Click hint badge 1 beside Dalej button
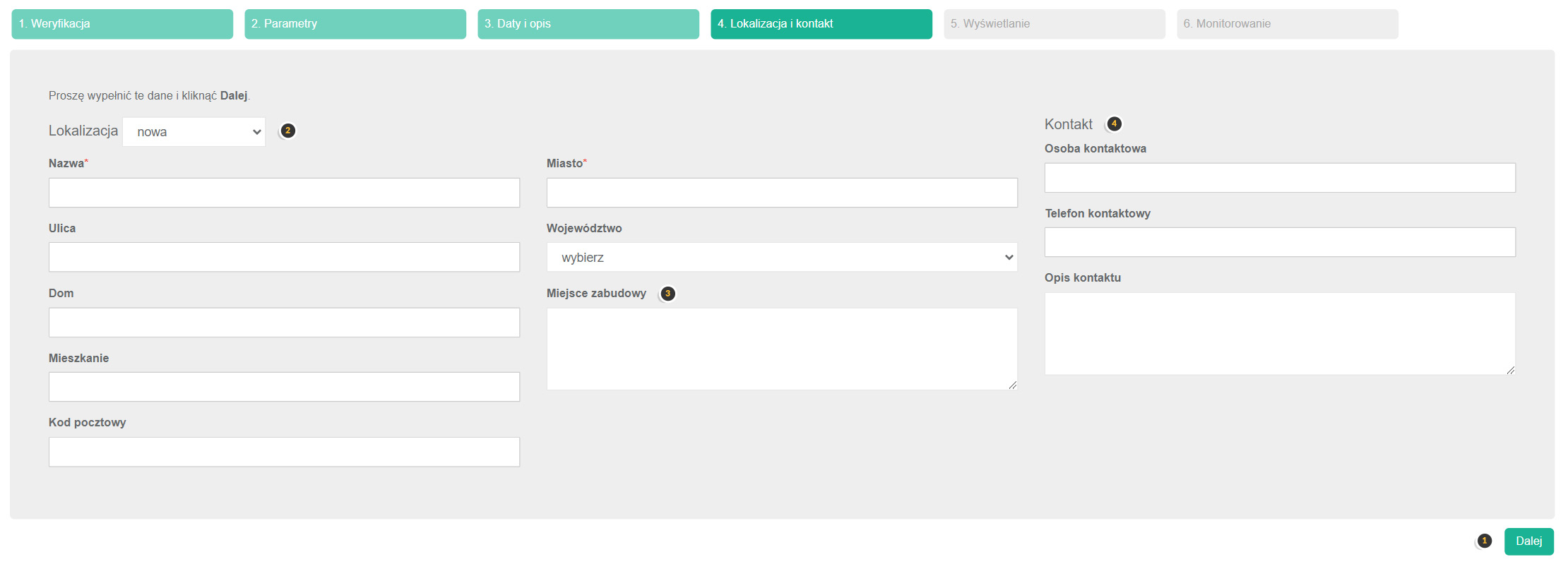Viewport: 1568px width, 564px height. (x=1484, y=541)
